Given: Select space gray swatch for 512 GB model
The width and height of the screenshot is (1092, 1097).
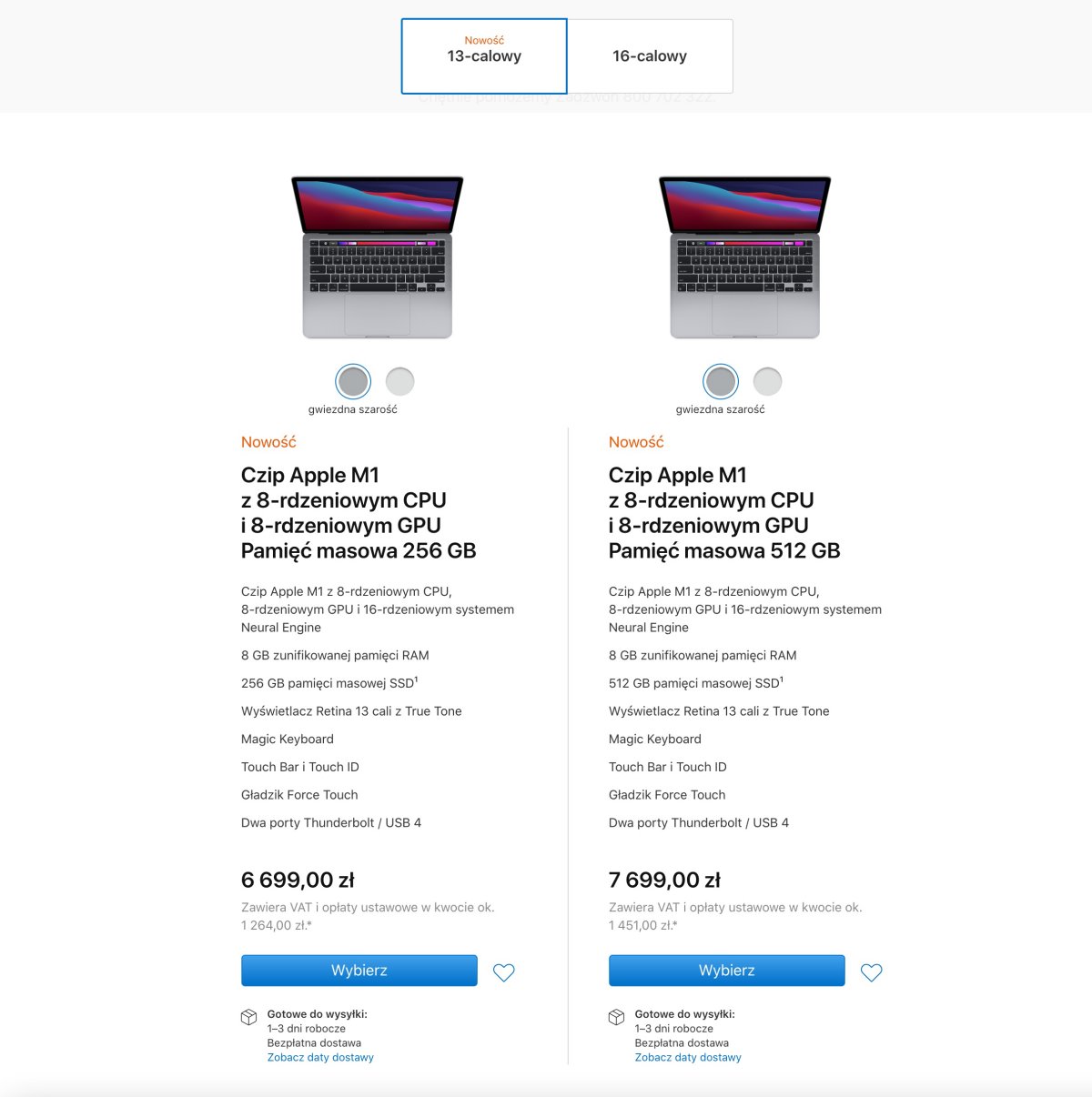Looking at the screenshot, I should tap(721, 381).
